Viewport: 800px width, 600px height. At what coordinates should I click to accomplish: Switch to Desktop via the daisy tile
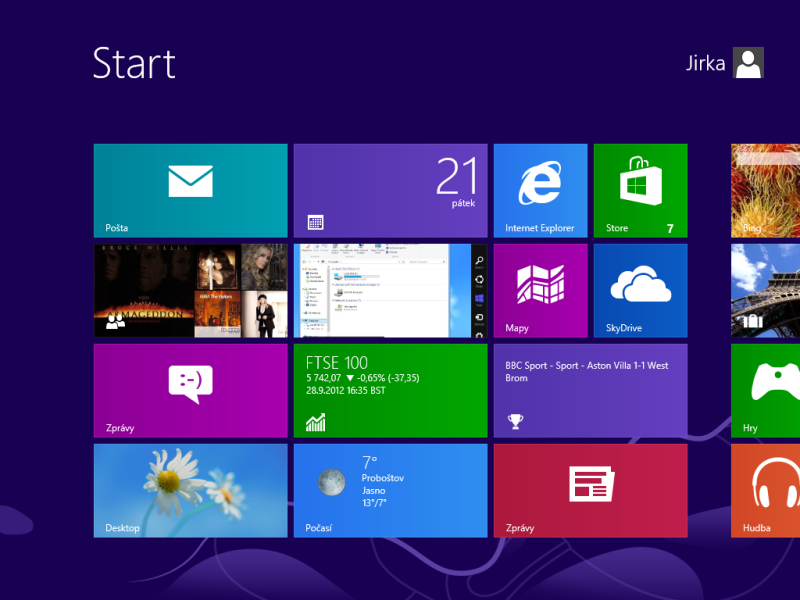tap(190, 490)
